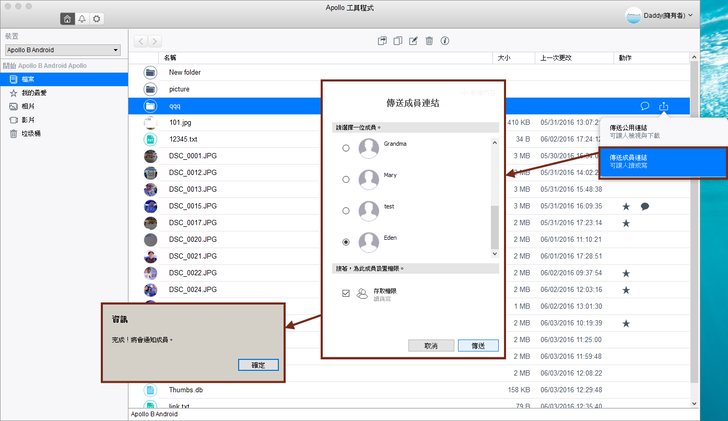Toggle the 存取權限 checkbox
Image resolution: width=728 pixels, height=421 pixels.
[x=346, y=293]
